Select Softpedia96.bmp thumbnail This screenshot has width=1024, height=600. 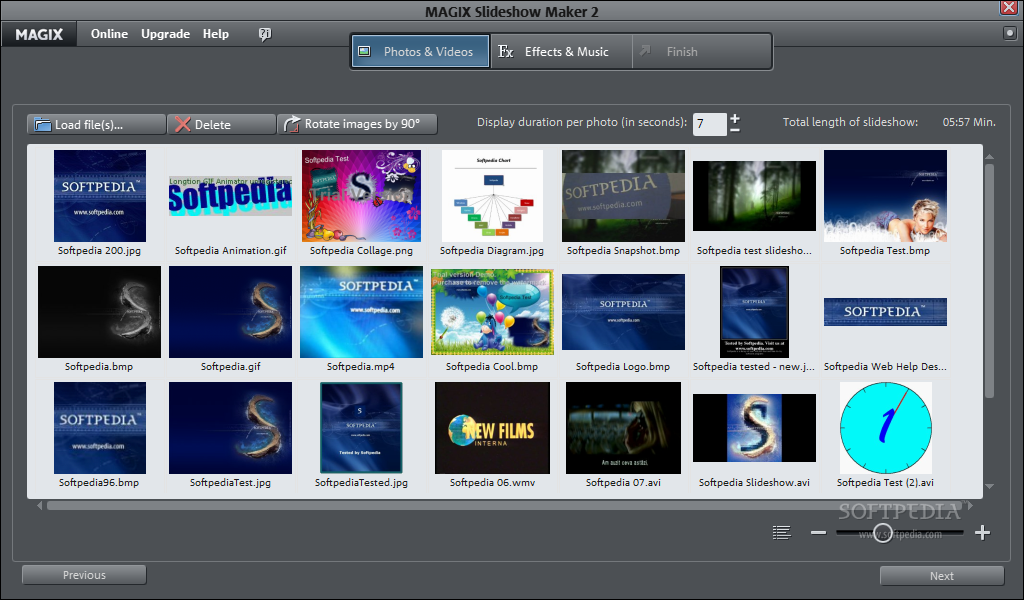(100, 428)
